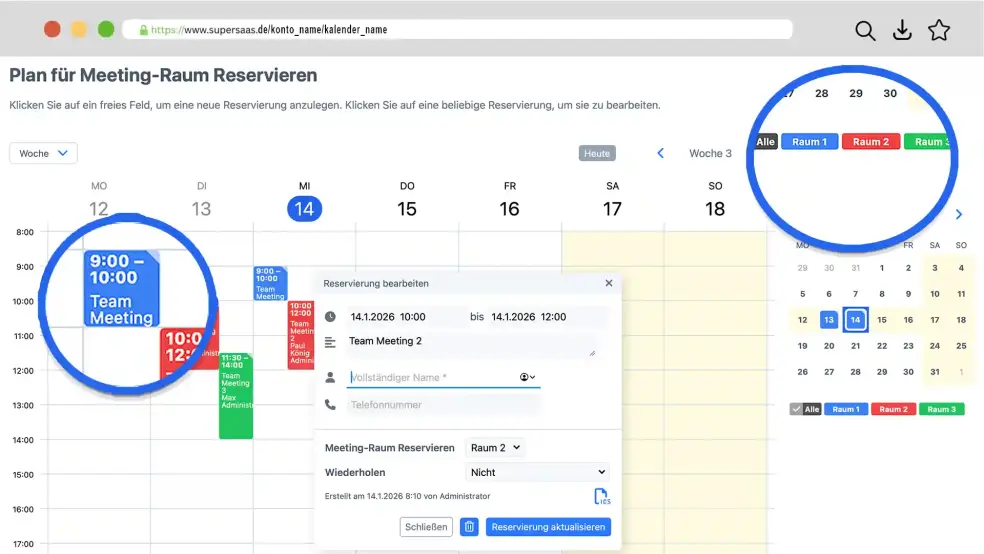Open autofill contact icon in name field
Viewport: 984px width, 554px height.
tap(527, 377)
